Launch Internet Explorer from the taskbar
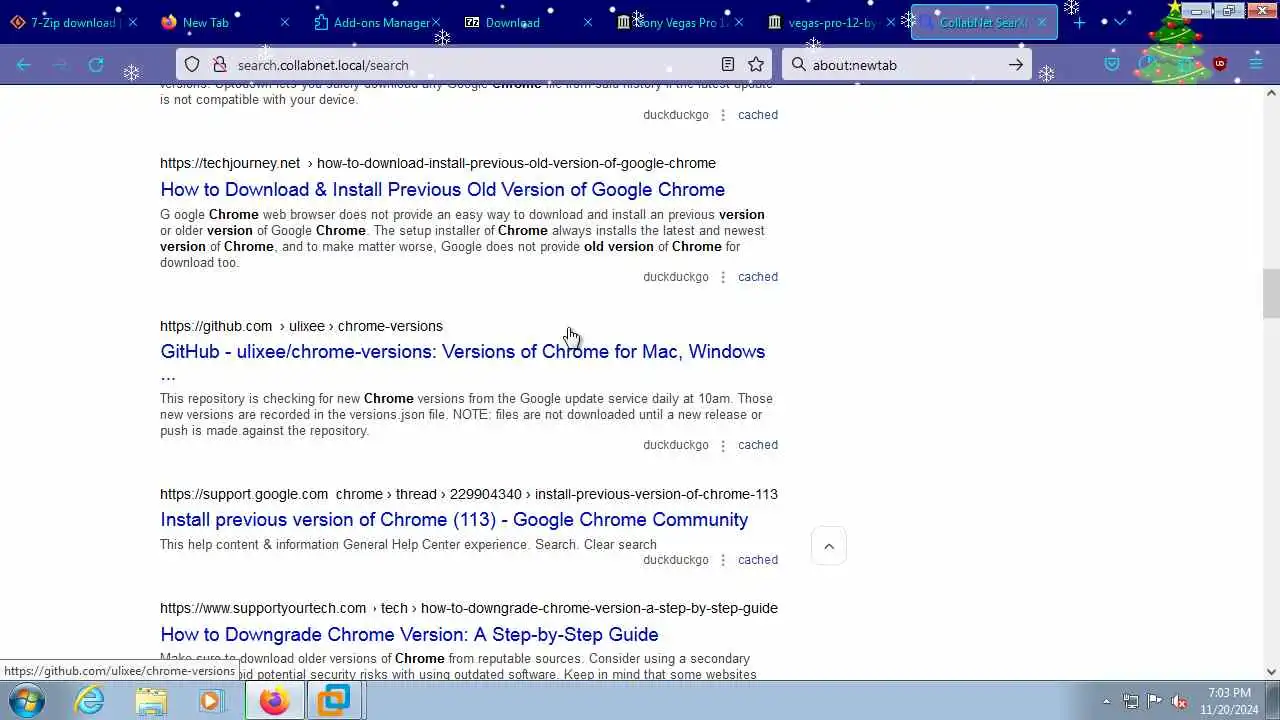 coord(90,701)
